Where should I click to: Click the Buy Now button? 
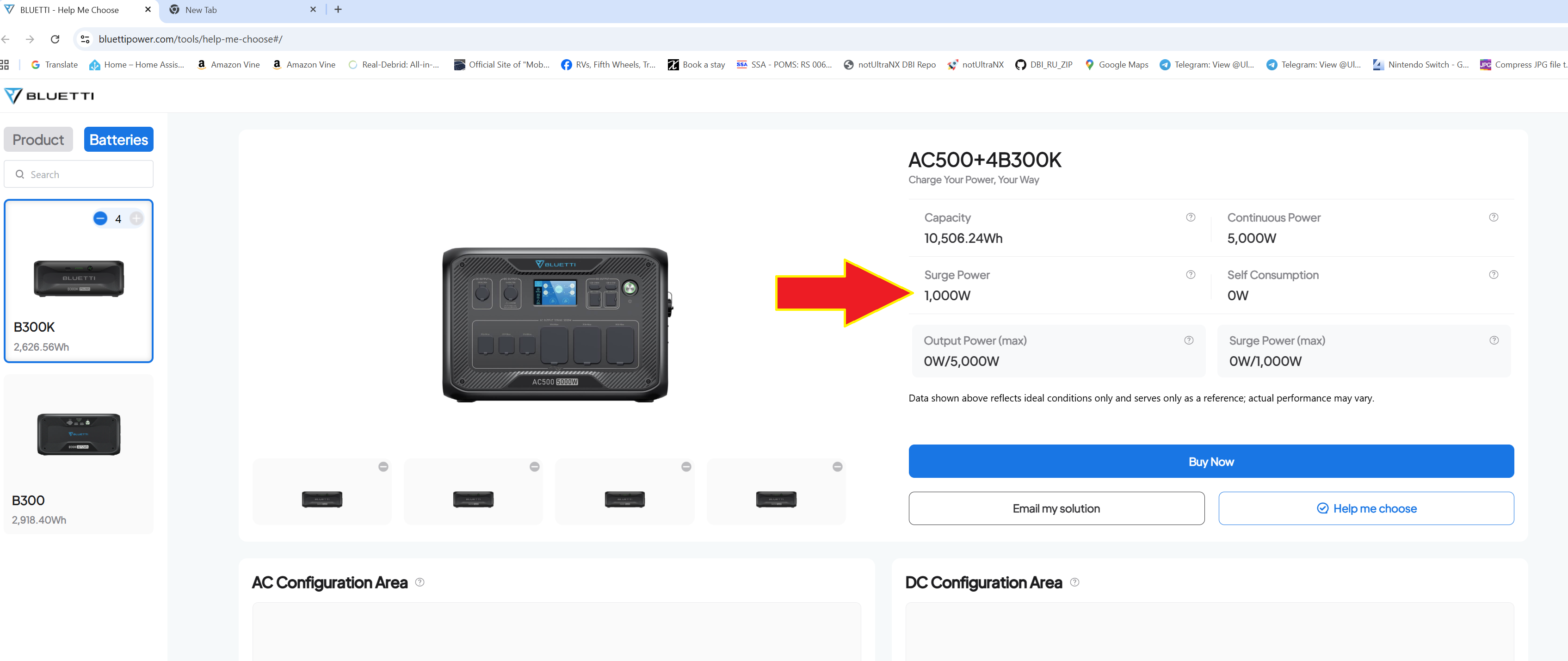(x=1211, y=461)
